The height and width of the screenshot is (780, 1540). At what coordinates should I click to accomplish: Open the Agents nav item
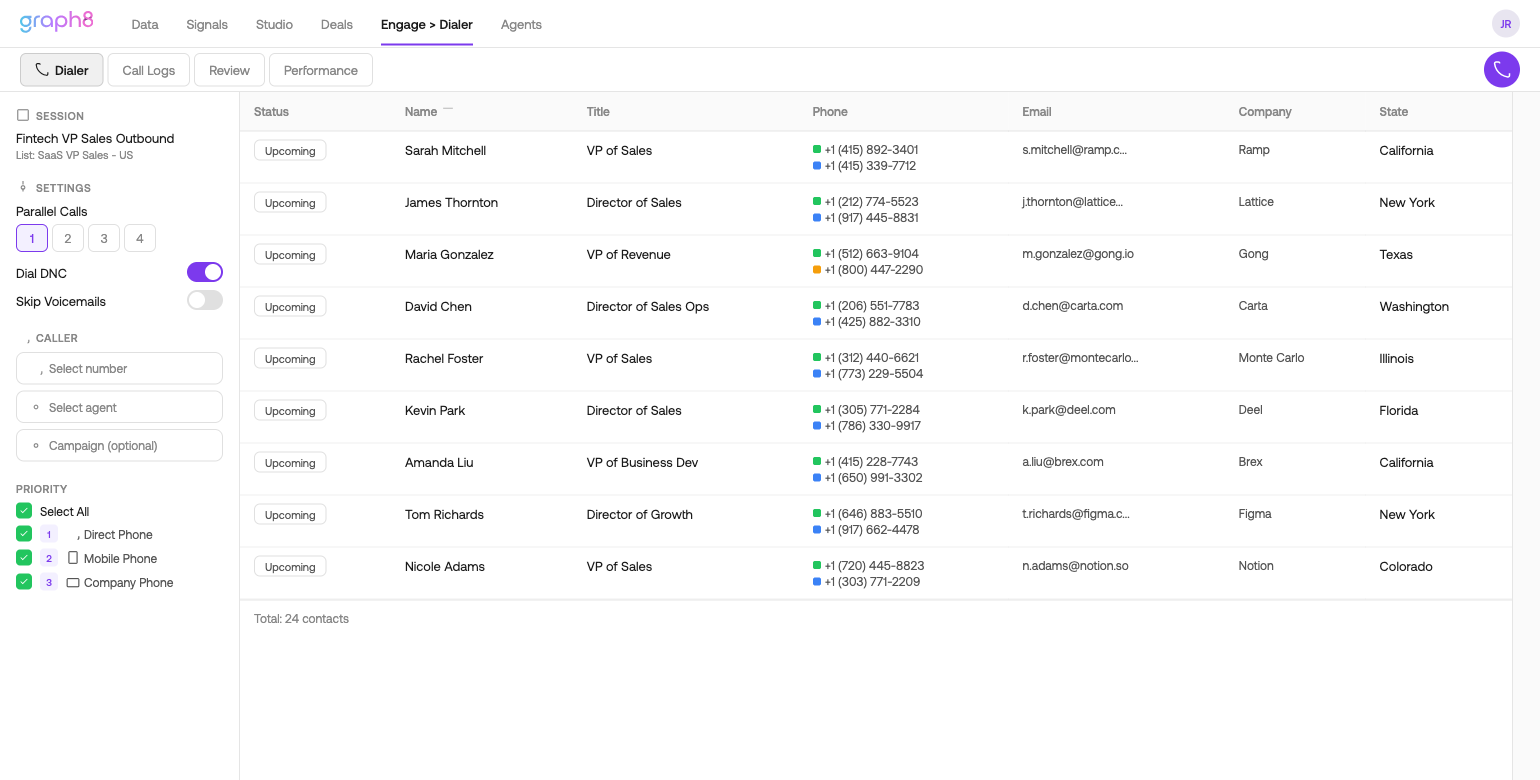tap(521, 24)
